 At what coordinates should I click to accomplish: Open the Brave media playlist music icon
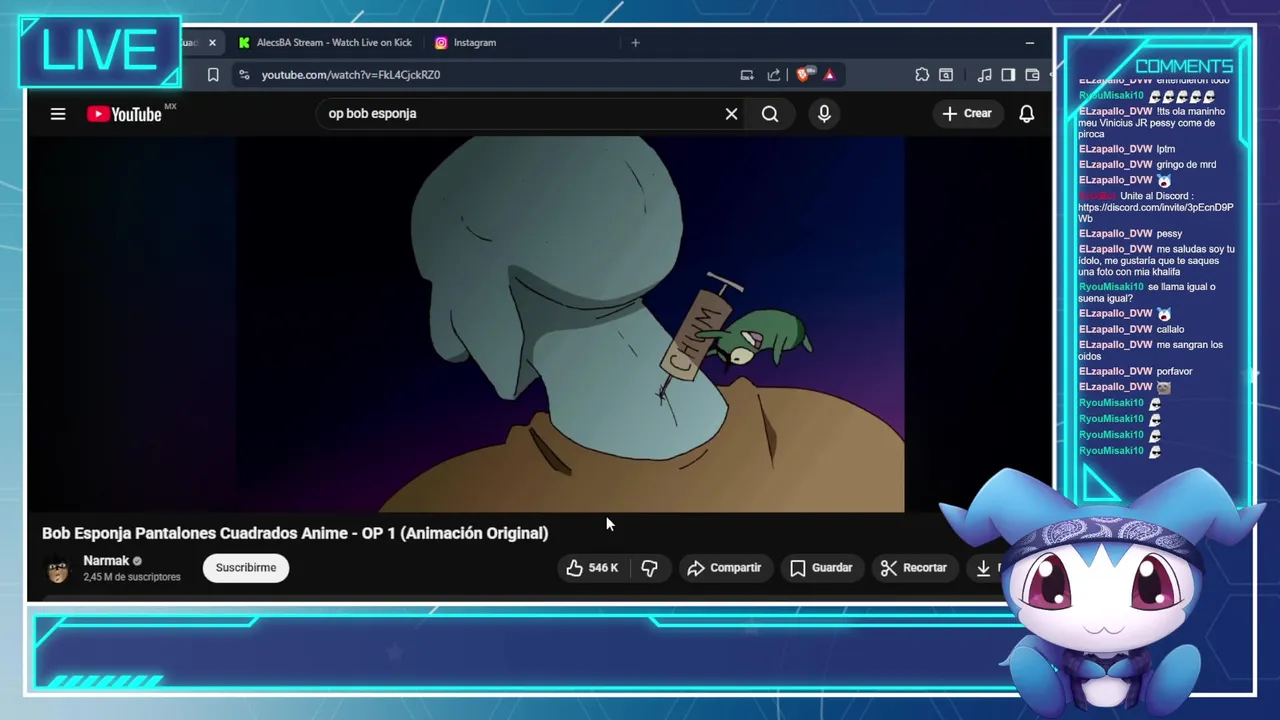coord(984,75)
